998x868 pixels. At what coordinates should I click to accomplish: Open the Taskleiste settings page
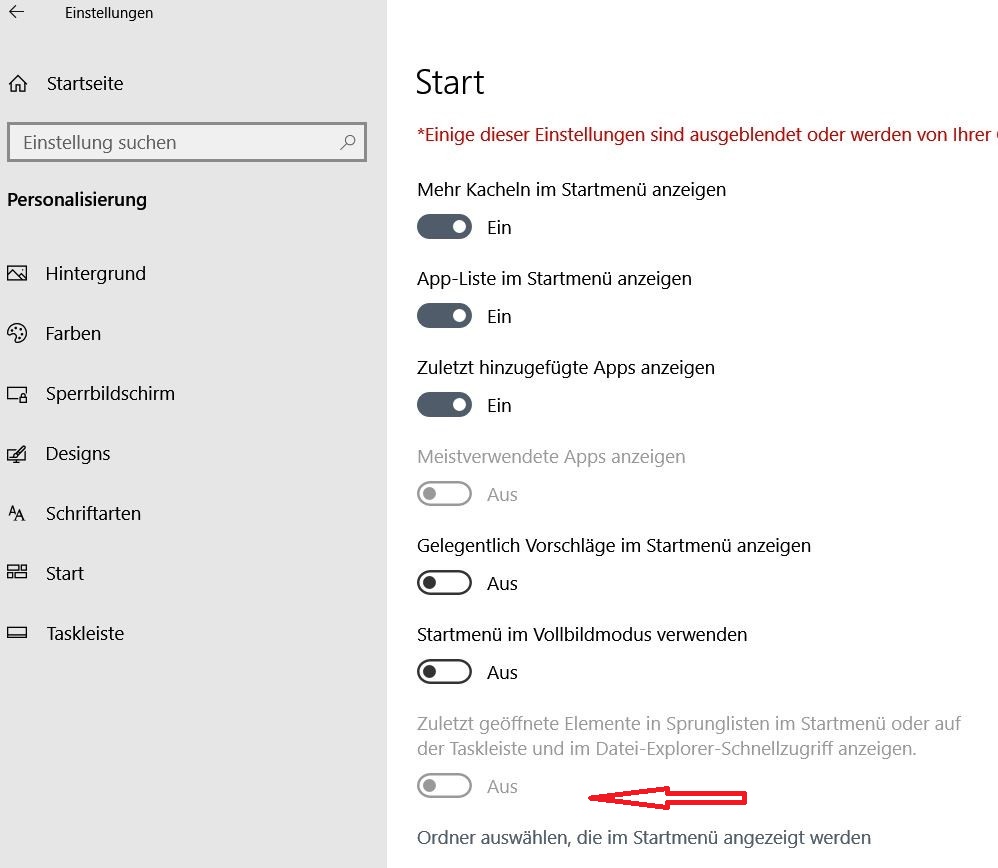click(x=85, y=633)
